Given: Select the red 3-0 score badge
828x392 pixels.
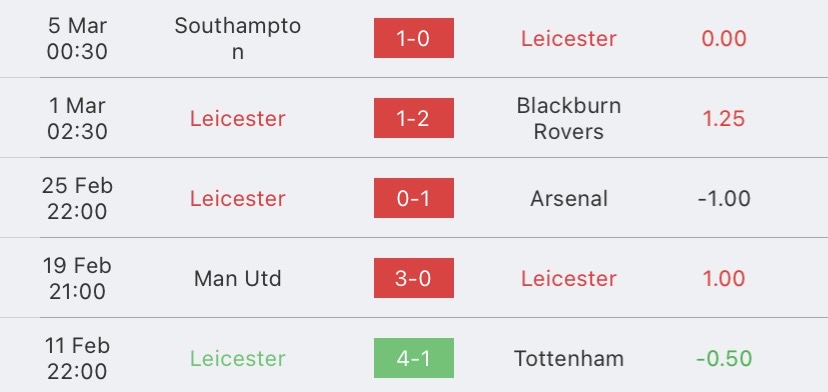Looking at the screenshot, I should tap(413, 278).
